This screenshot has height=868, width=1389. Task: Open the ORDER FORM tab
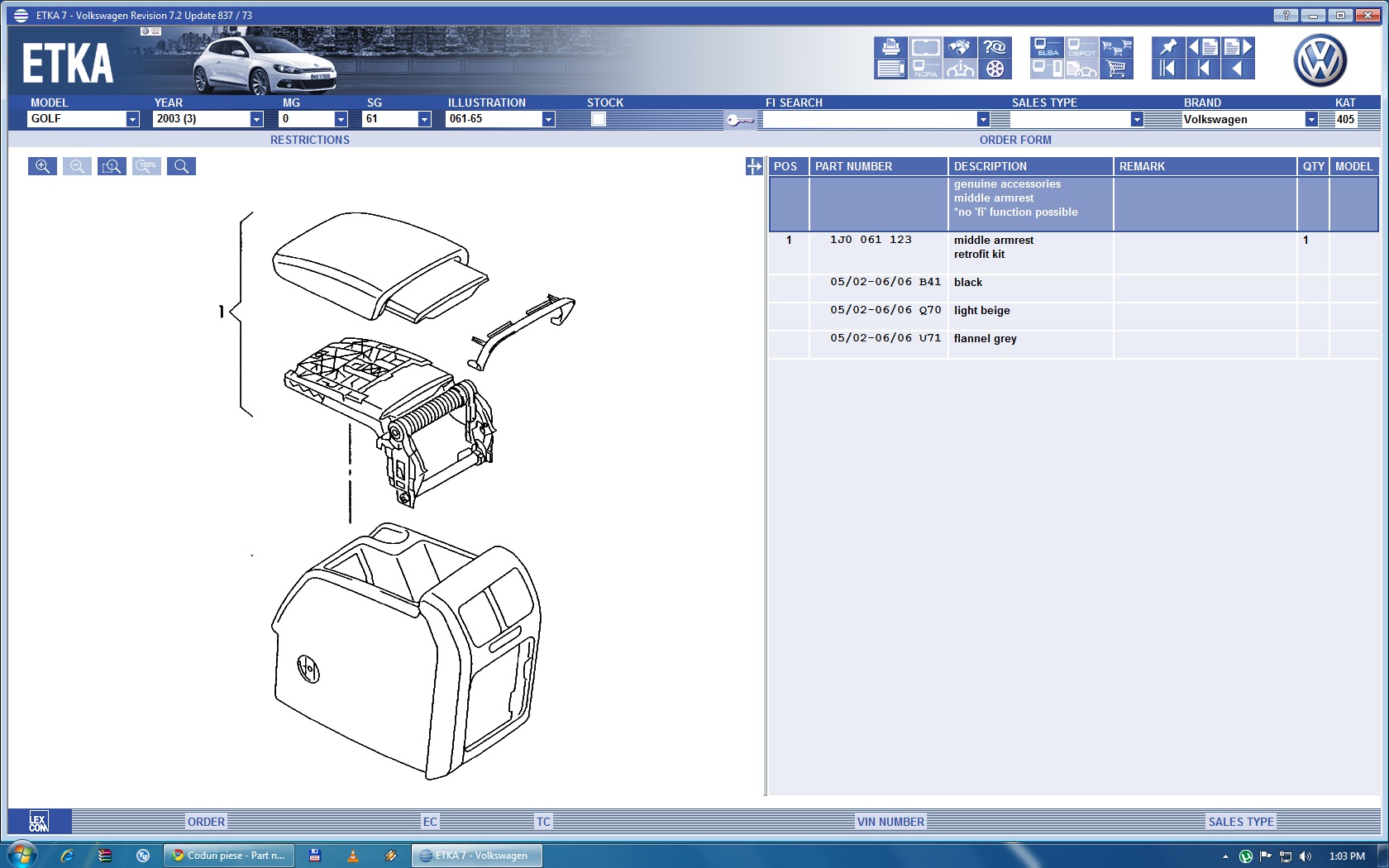coord(1015,140)
